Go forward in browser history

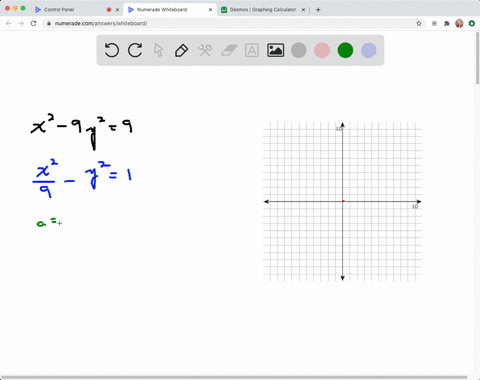21,23
